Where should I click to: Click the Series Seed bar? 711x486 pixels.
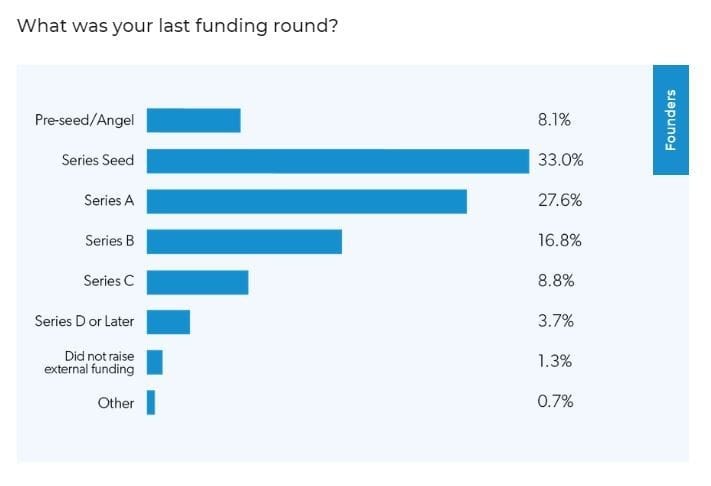(x=338, y=160)
